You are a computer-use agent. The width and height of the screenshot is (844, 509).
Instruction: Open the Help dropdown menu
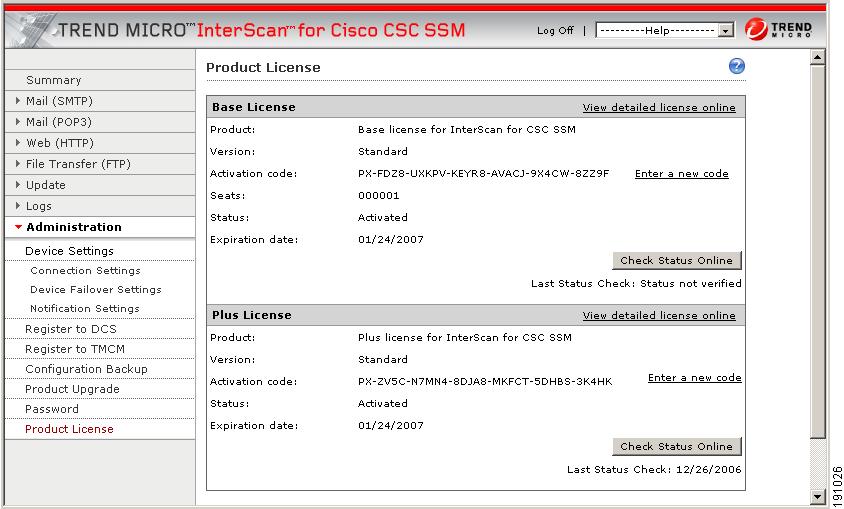click(665, 31)
